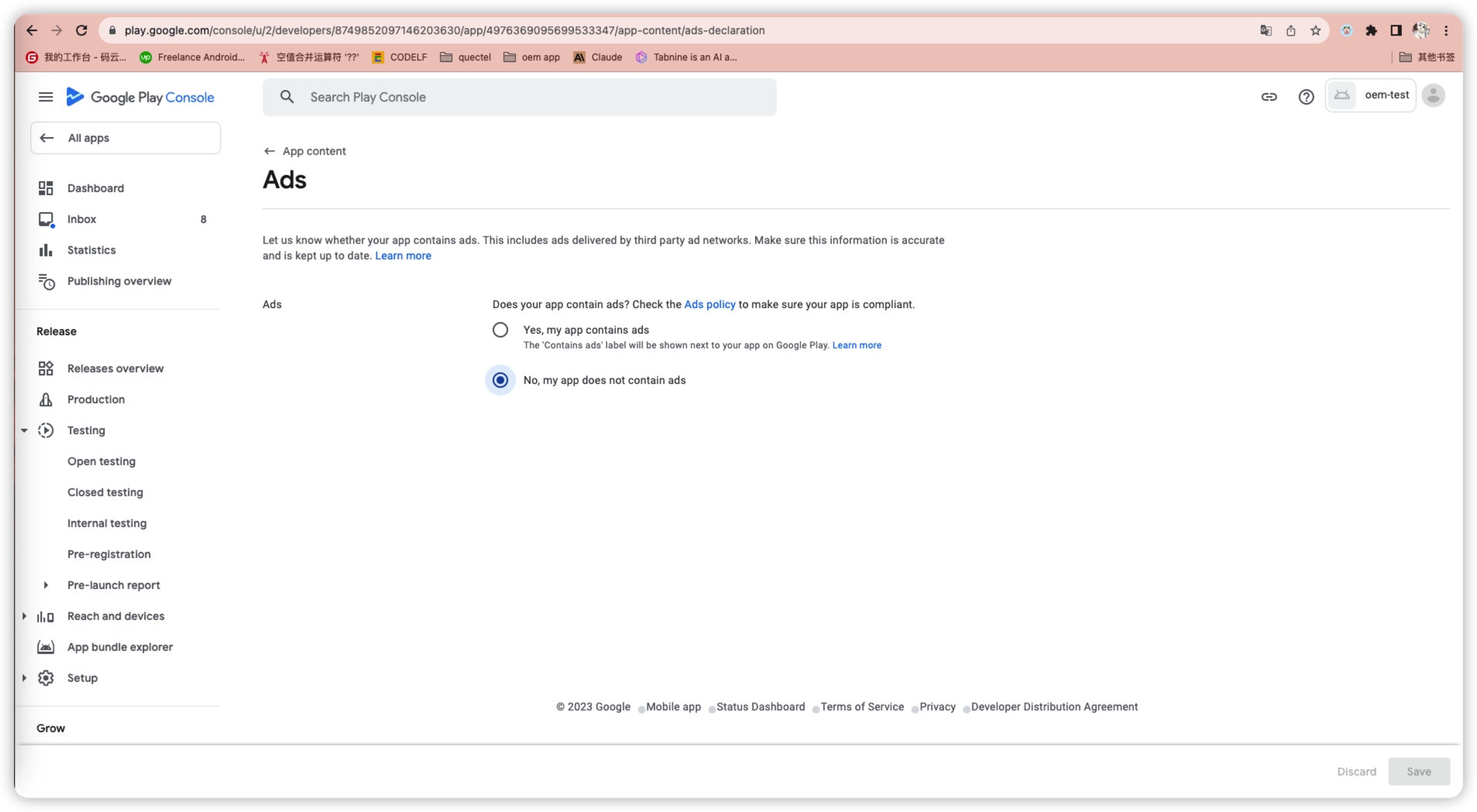Screen dimensions: 1477x812
Task: Open the Ads policy link
Action: pyautogui.click(x=709, y=304)
